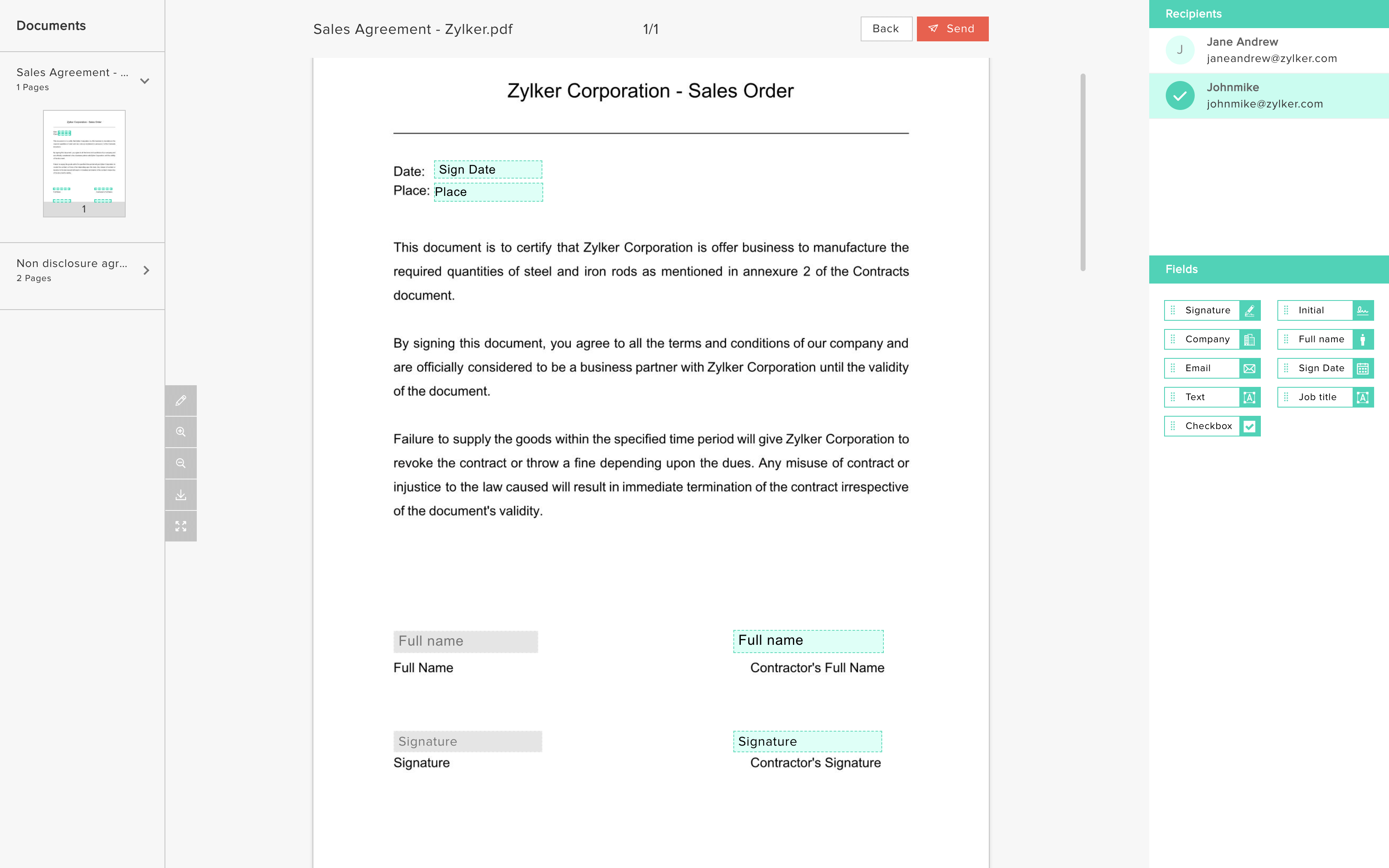Click the Send button
Image resolution: width=1389 pixels, height=868 pixels.
pyautogui.click(x=952, y=29)
